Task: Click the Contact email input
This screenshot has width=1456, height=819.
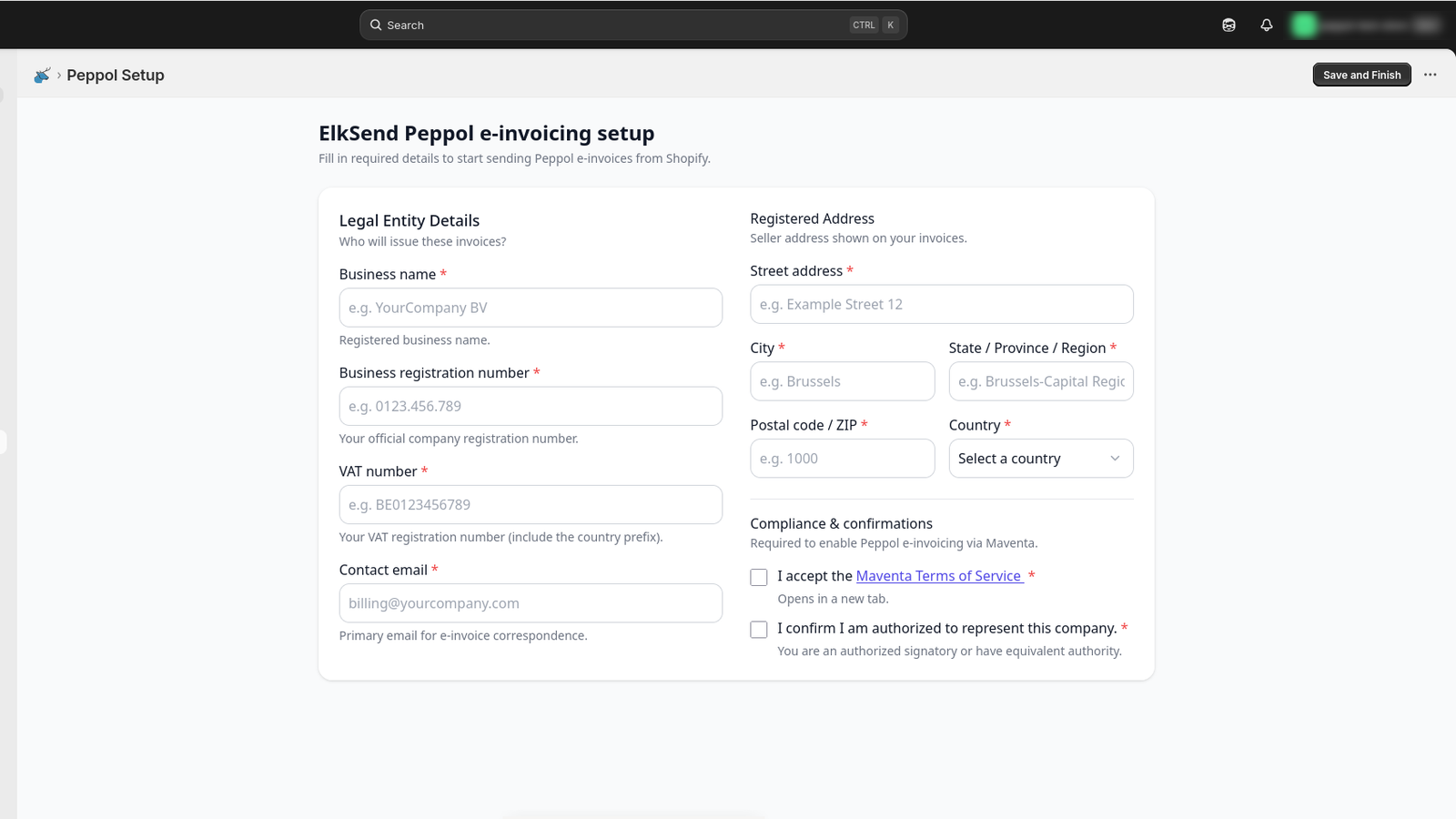Action: coord(531,603)
